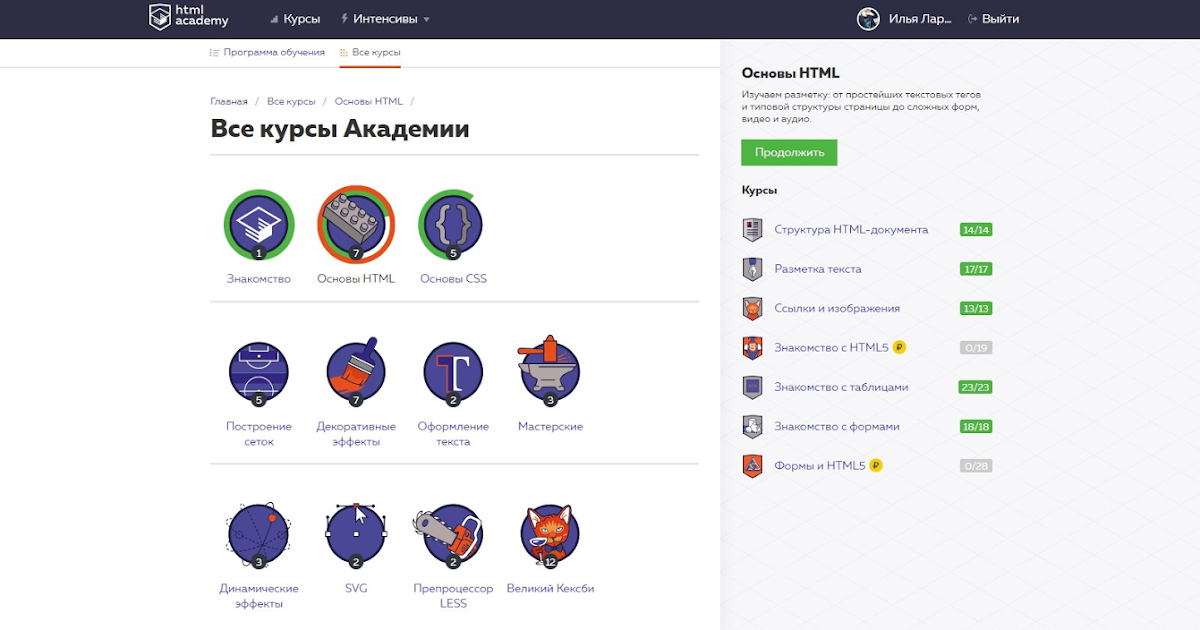1200x630 pixels.
Task: Click the ruble coin next to Знакомство с HTML5
Action: (x=899, y=348)
